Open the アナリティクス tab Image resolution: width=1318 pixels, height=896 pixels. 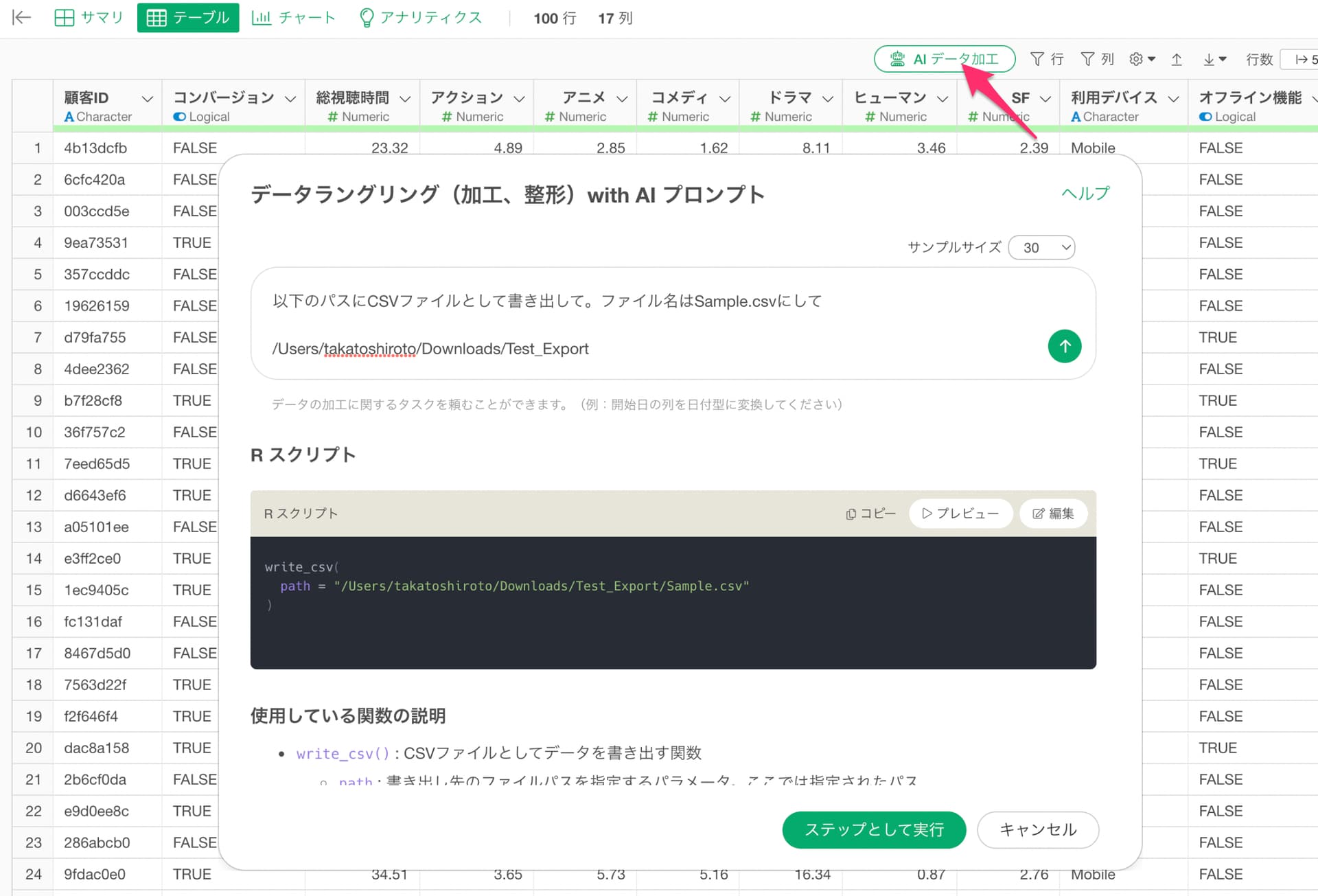[421, 18]
